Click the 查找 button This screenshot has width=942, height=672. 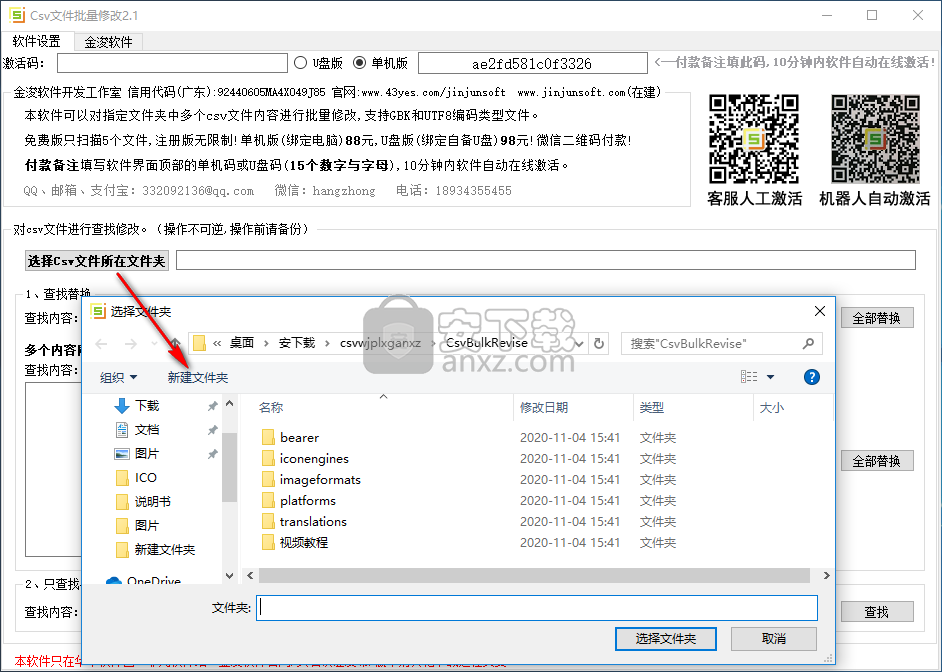coord(877,612)
